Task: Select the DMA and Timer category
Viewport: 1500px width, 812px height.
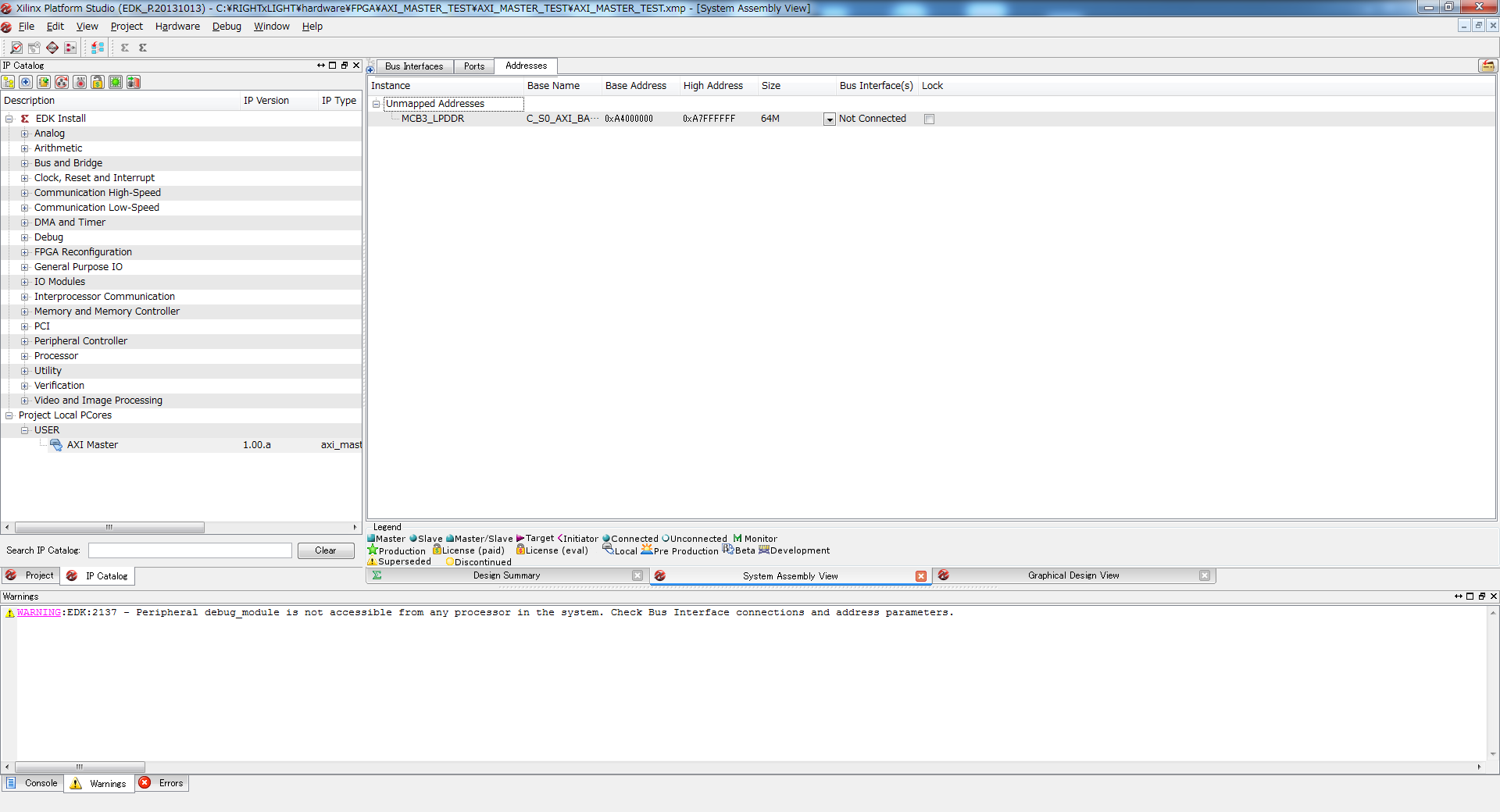Action: pyautogui.click(x=70, y=223)
